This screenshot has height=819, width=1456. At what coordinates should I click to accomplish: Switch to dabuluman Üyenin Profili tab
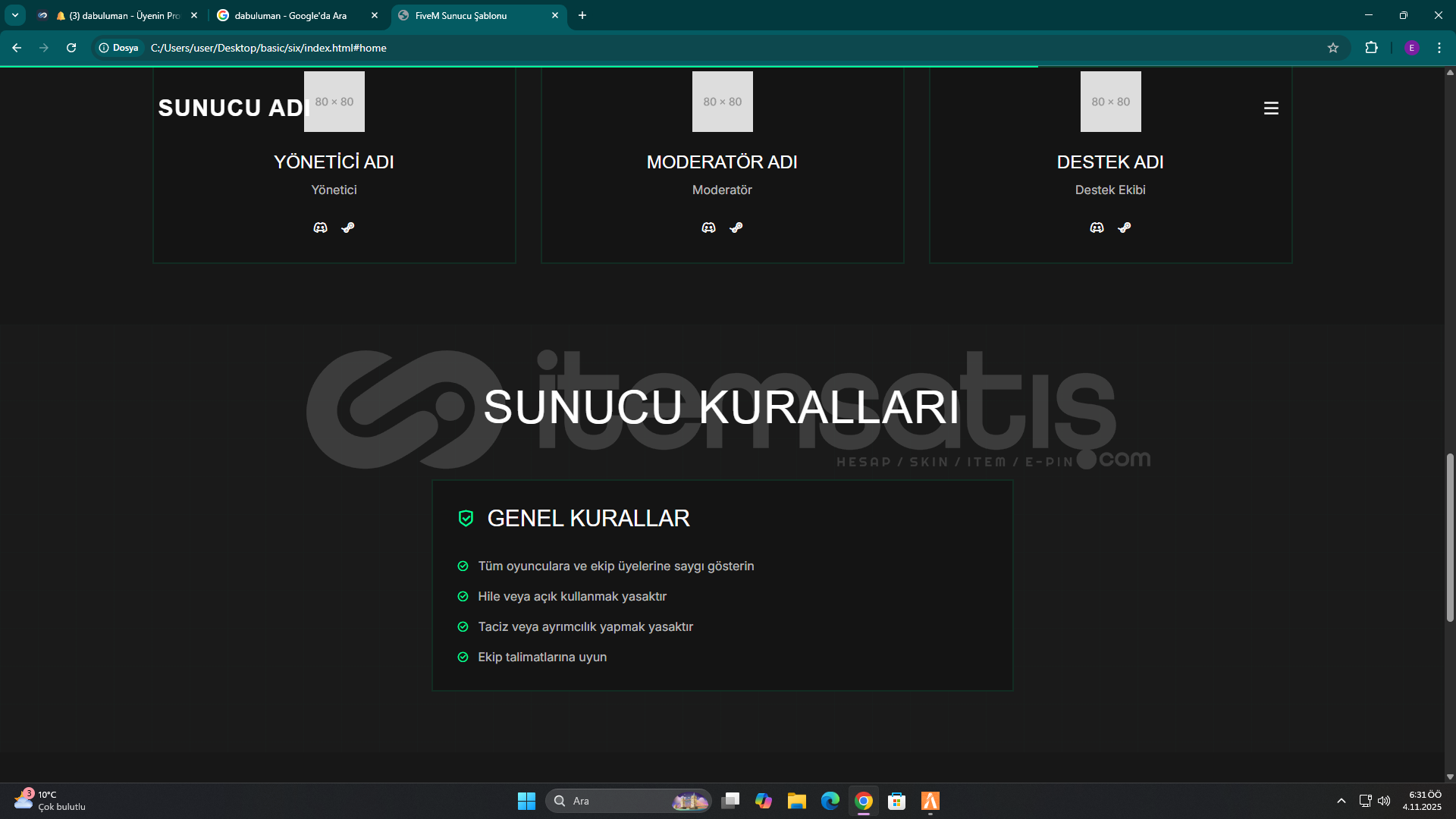(121, 15)
